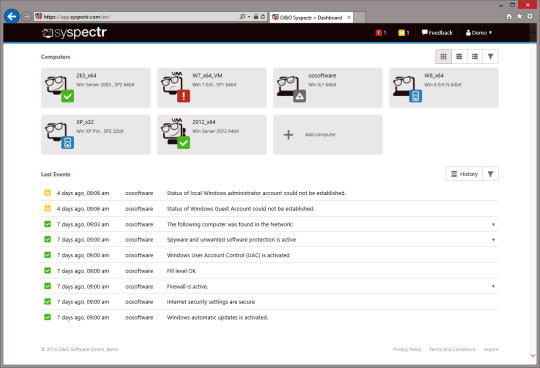Image resolution: width=540 pixels, height=368 pixels.
Task: Open the browser favorites star icon
Action: [519, 16]
